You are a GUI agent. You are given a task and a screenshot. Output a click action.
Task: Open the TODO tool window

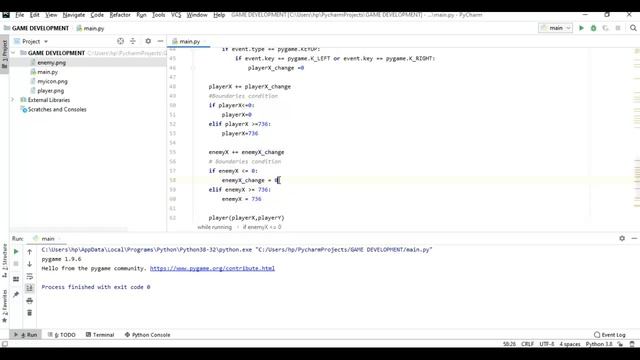(x=62, y=335)
